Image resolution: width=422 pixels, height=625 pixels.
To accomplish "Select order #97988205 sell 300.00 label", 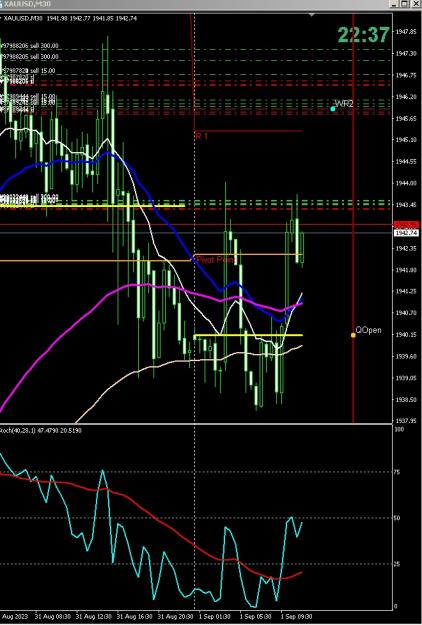I will click(x=30, y=57).
